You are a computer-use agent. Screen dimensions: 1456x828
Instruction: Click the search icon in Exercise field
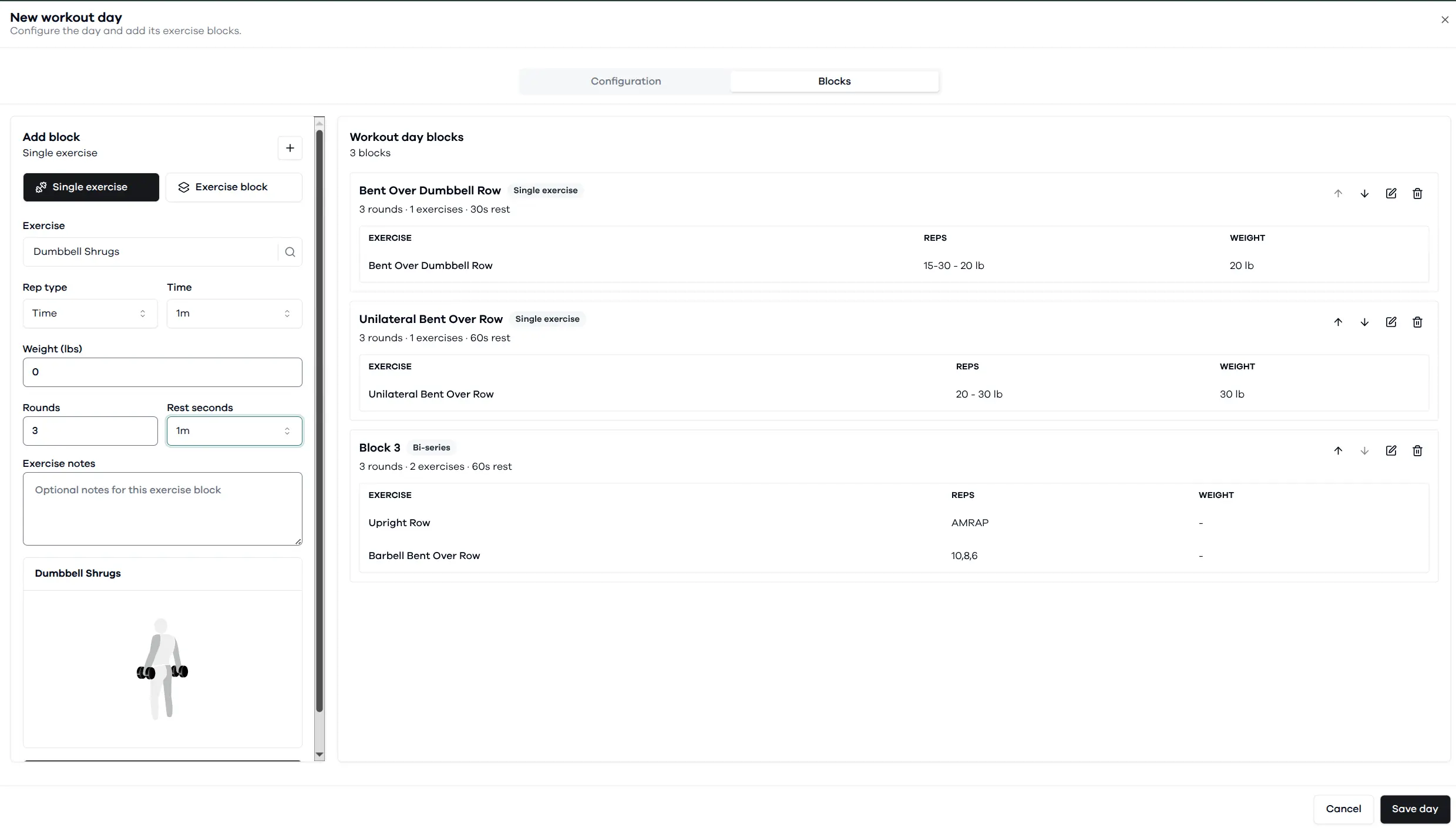click(290, 252)
